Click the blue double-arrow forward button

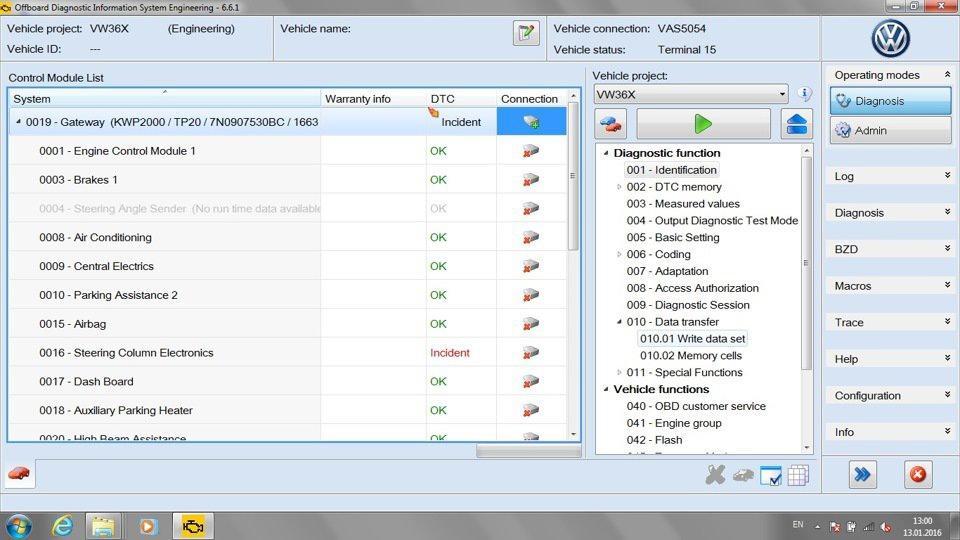[x=863, y=474]
